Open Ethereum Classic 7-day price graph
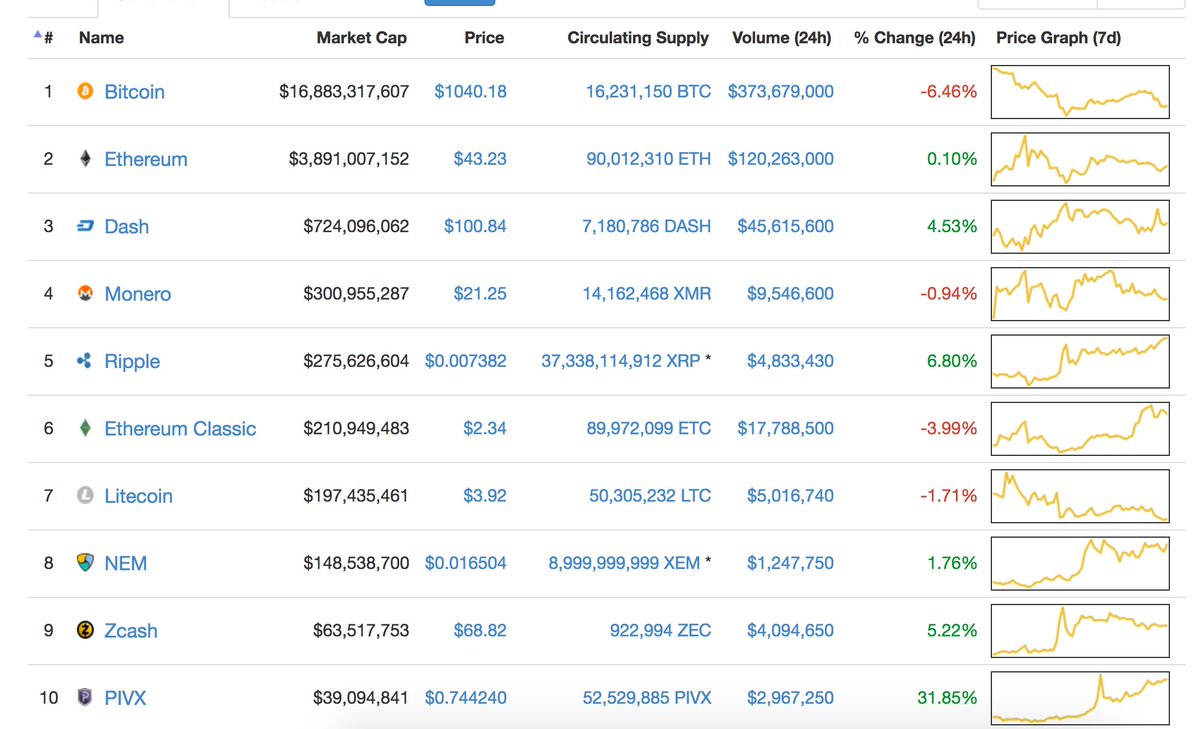This screenshot has width=1200, height=729. pos(1080,428)
